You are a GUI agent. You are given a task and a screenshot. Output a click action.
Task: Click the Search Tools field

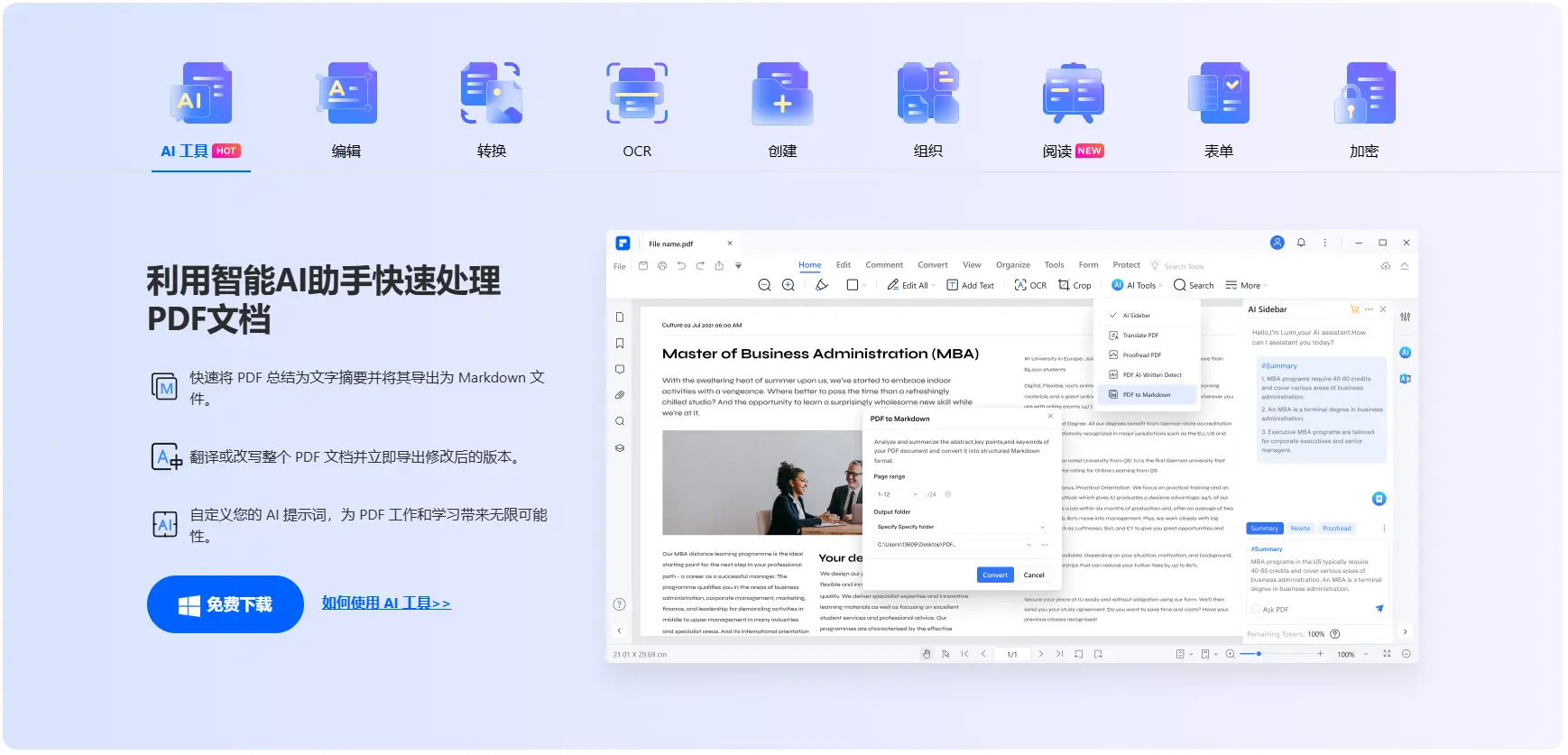click(x=1177, y=266)
